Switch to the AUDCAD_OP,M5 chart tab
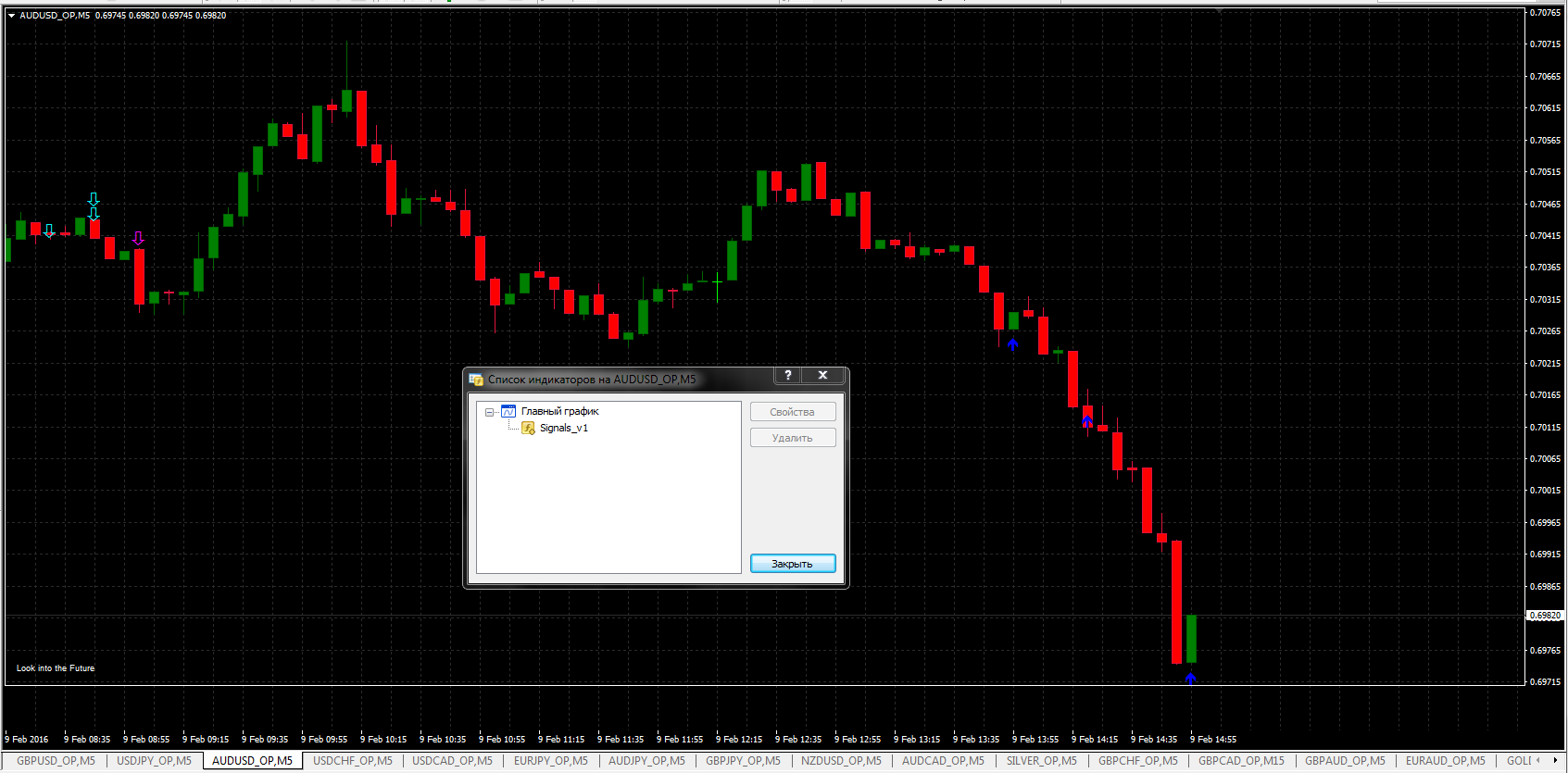This screenshot has height=773, width=1568. click(x=943, y=761)
